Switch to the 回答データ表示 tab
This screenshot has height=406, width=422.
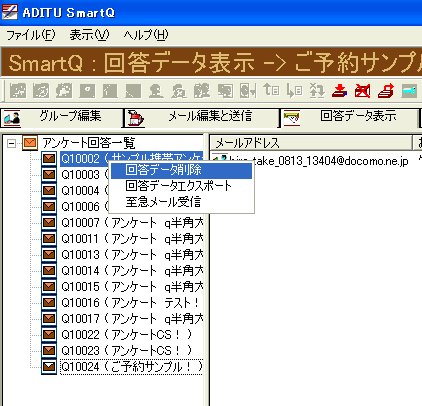click(x=350, y=117)
